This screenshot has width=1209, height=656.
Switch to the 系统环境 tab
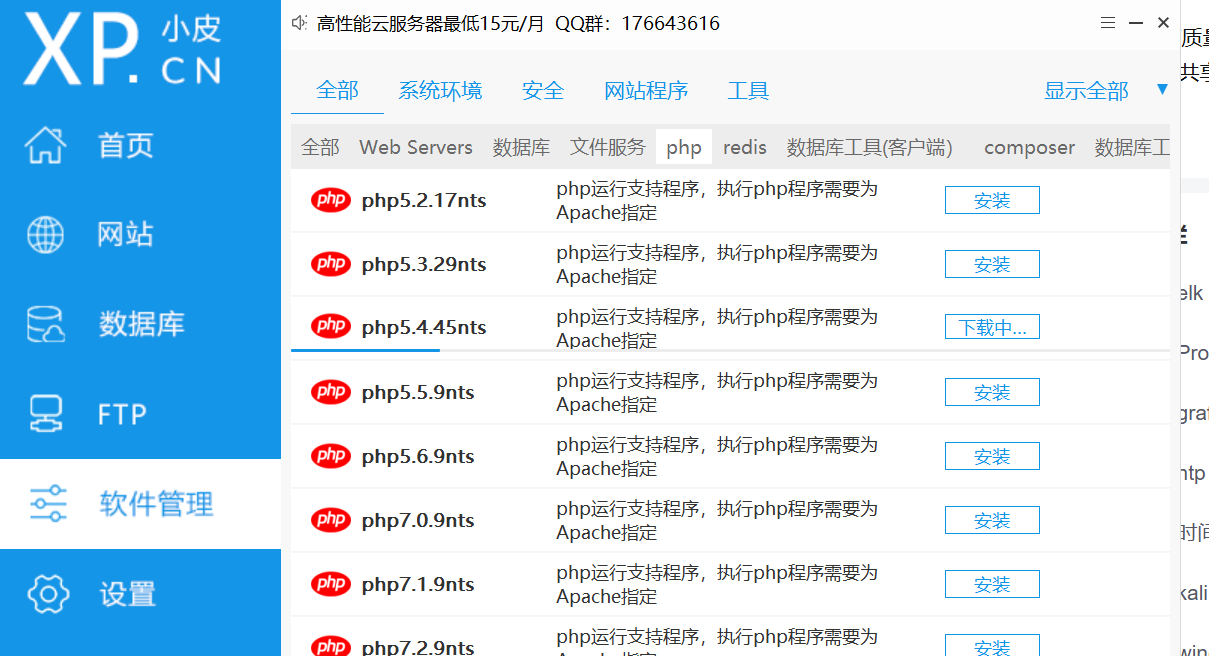click(440, 91)
